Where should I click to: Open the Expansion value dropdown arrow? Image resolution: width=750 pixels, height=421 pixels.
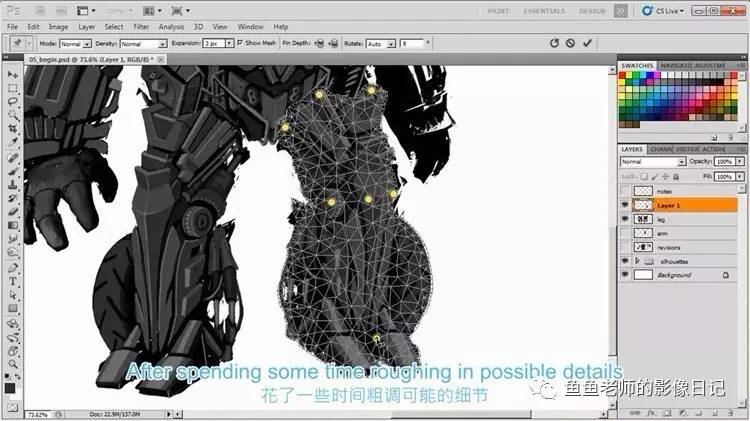pos(229,44)
